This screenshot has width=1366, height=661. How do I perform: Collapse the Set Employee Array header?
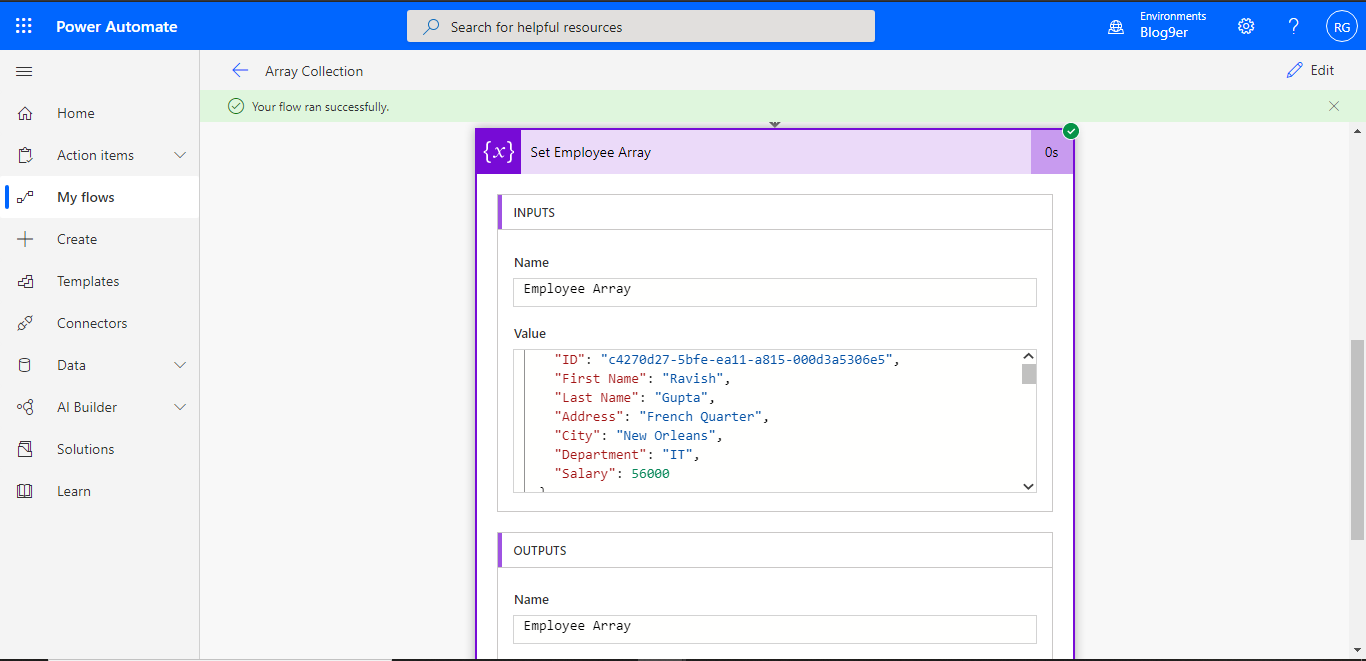click(775, 152)
